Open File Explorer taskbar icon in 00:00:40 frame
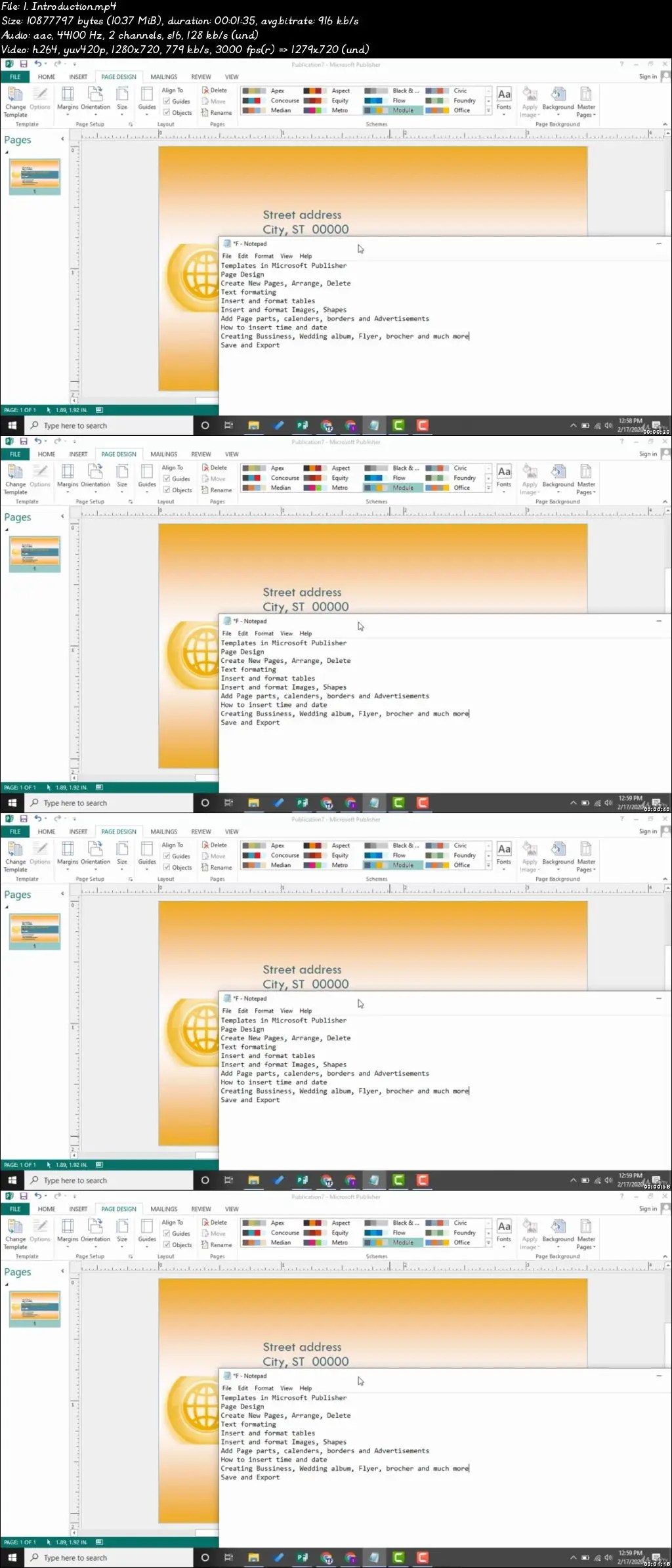The image size is (672, 1568). (254, 803)
